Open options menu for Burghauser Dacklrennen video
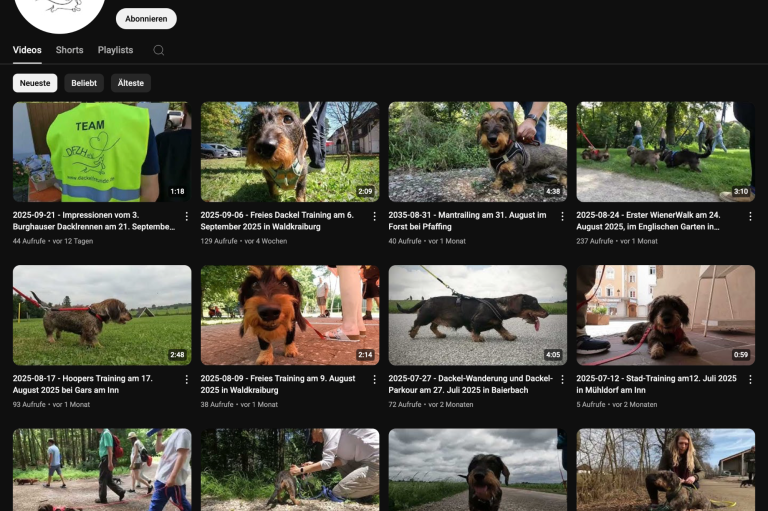 (x=186, y=216)
